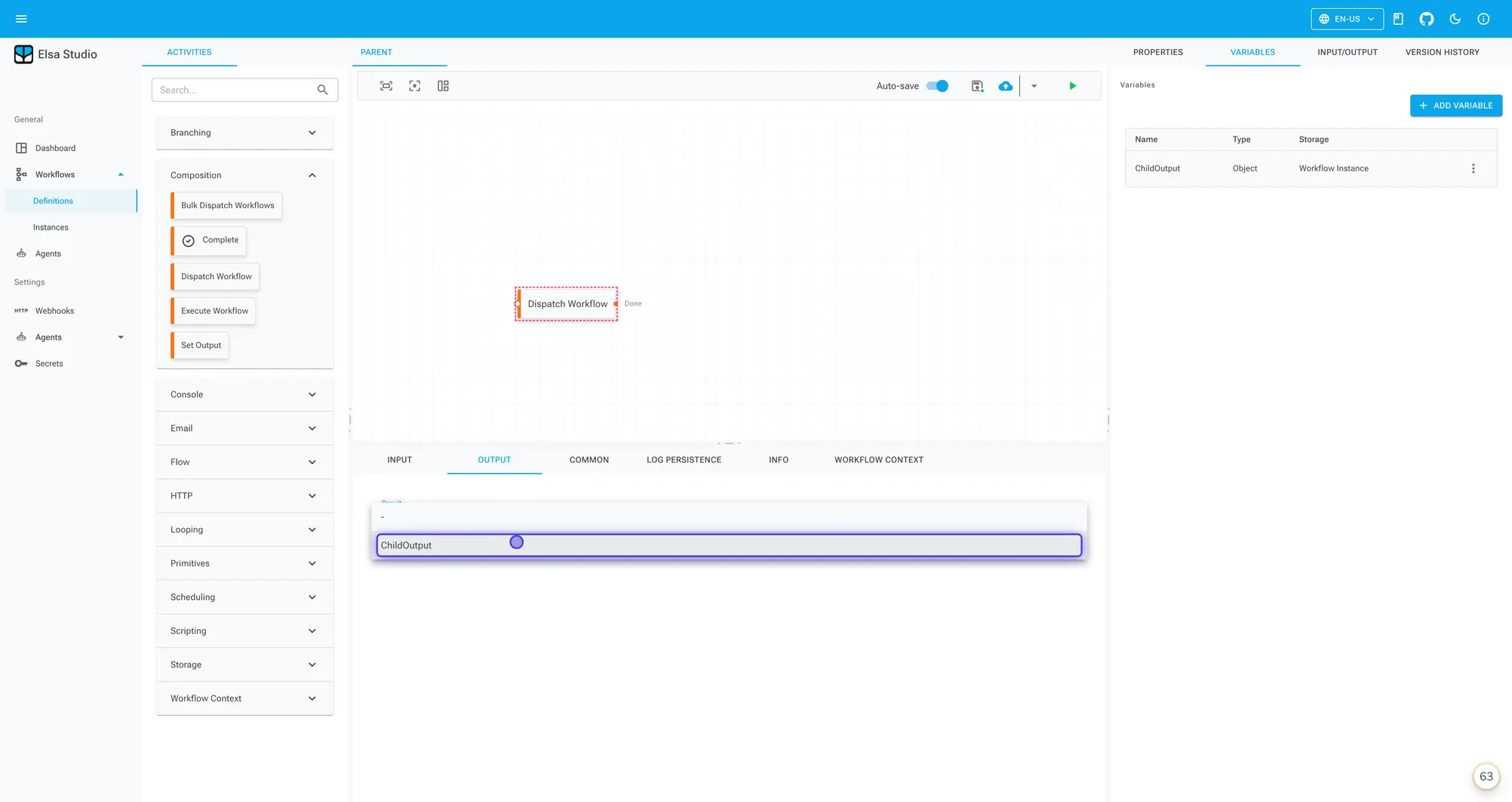The image size is (1512, 802).
Task: Select the Set Output activity
Action: [x=201, y=346]
